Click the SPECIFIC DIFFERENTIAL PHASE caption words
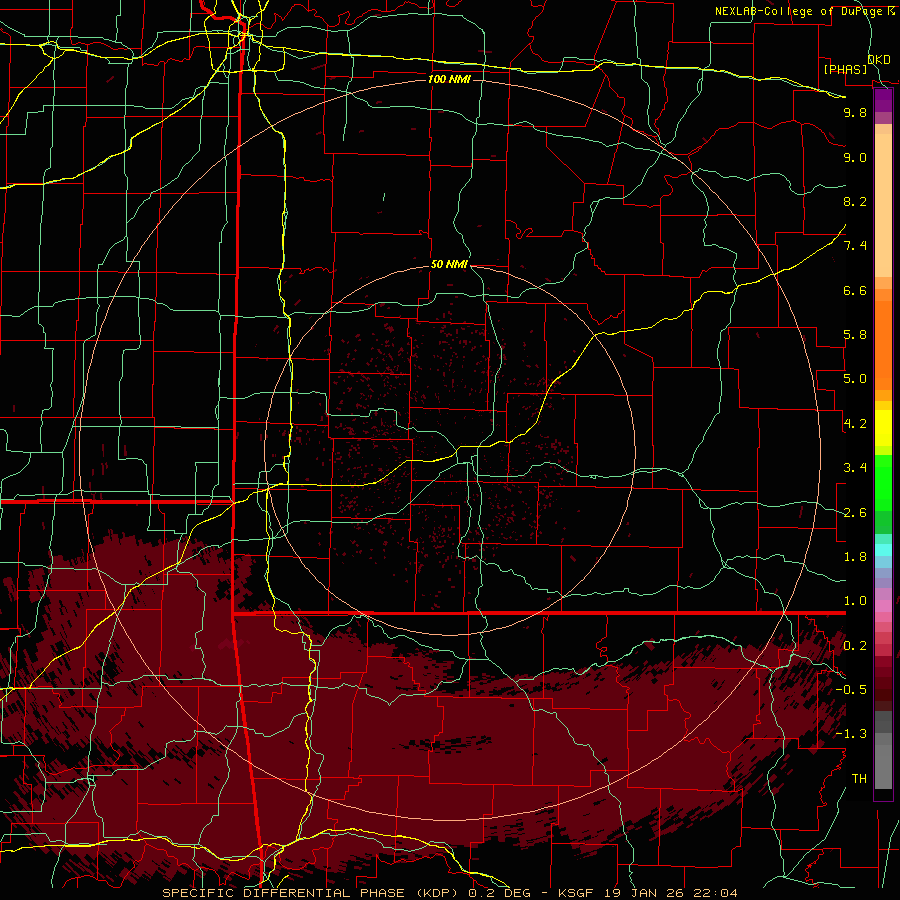 284,893
